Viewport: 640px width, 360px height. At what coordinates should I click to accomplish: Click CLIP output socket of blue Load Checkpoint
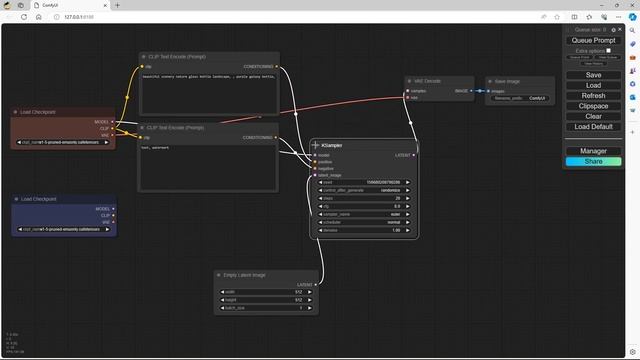(113, 215)
